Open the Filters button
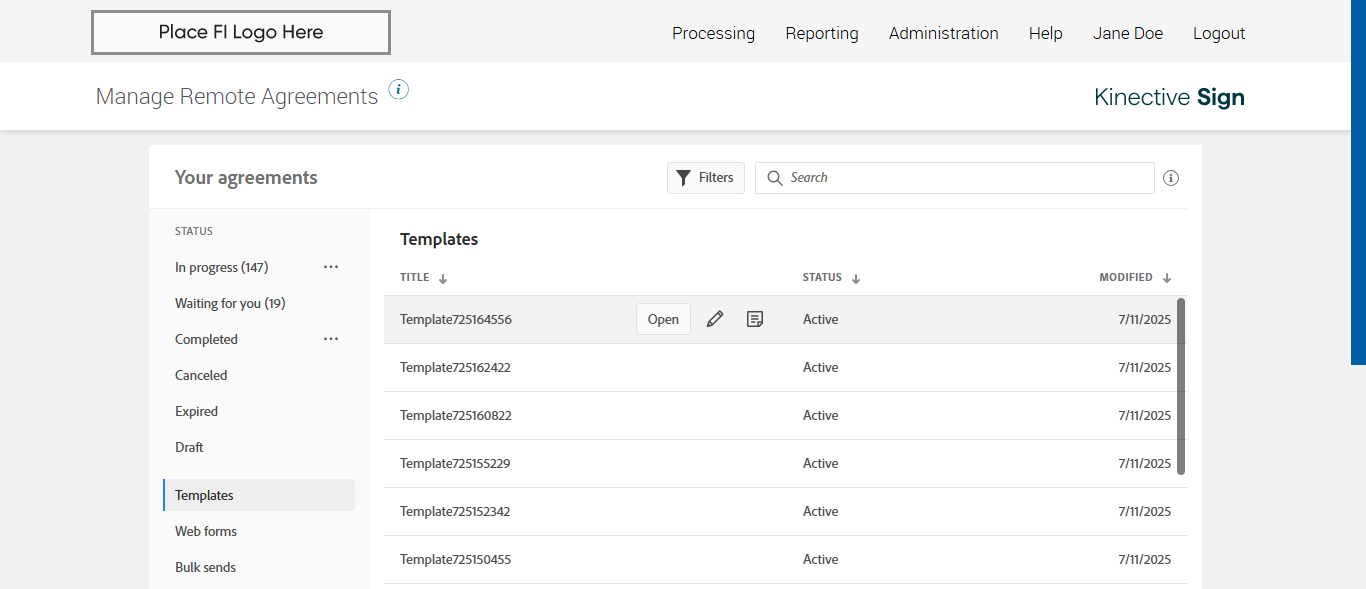 tap(706, 178)
